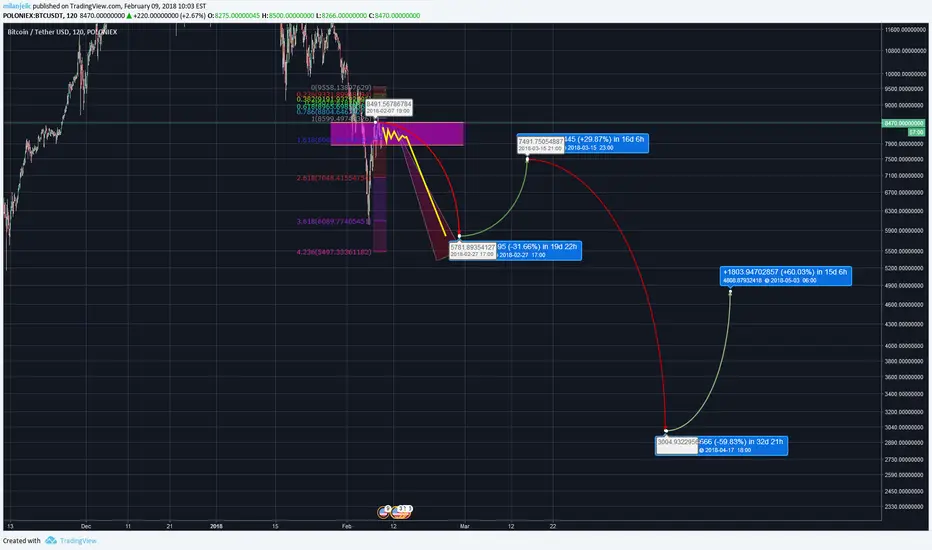Click the Close value C:8470.00000000
932x550 pixels.
pyautogui.click(x=395, y=15)
